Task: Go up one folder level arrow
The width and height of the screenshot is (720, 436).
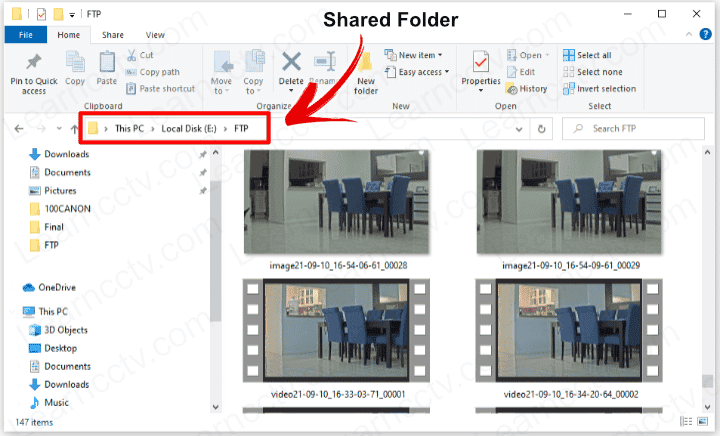Action: coord(74,129)
